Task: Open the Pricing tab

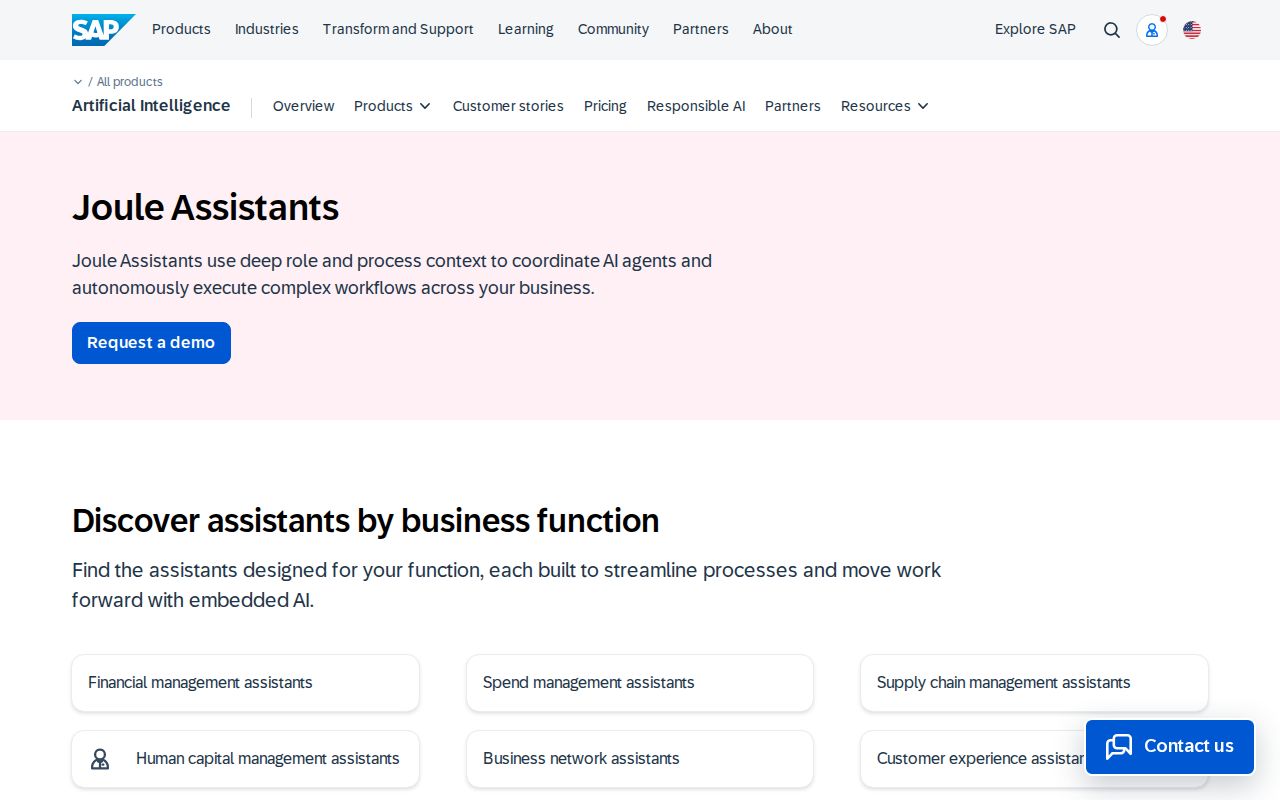Action: (605, 106)
